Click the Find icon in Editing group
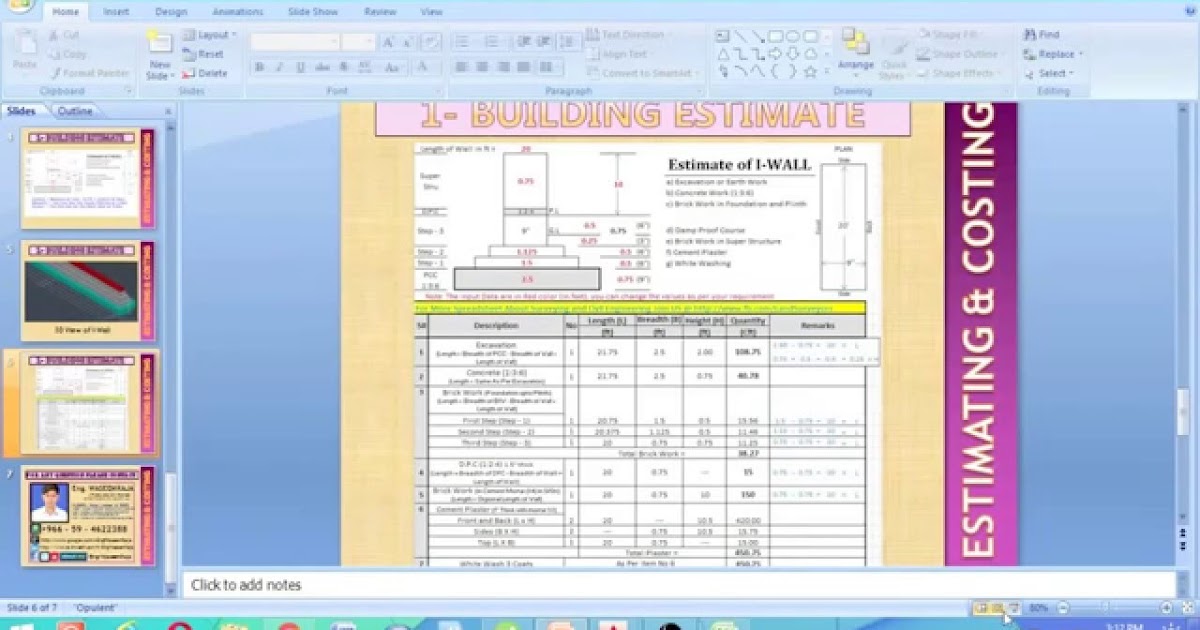 point(1034,33)
